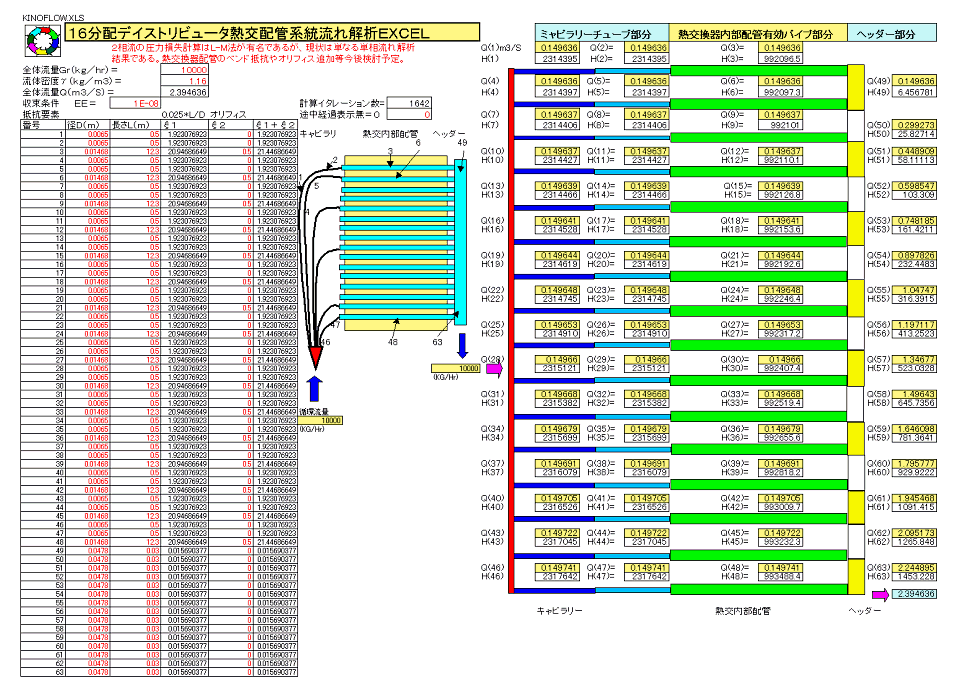Click the 全体流量Gr input showing 10000
Image resolution: width=955 pixels, height=694 pixels.
(181, 70)
